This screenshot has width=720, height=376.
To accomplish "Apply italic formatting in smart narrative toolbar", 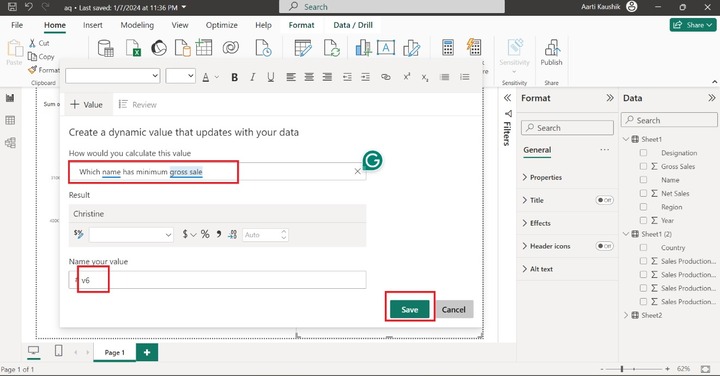I will [253, 77].
